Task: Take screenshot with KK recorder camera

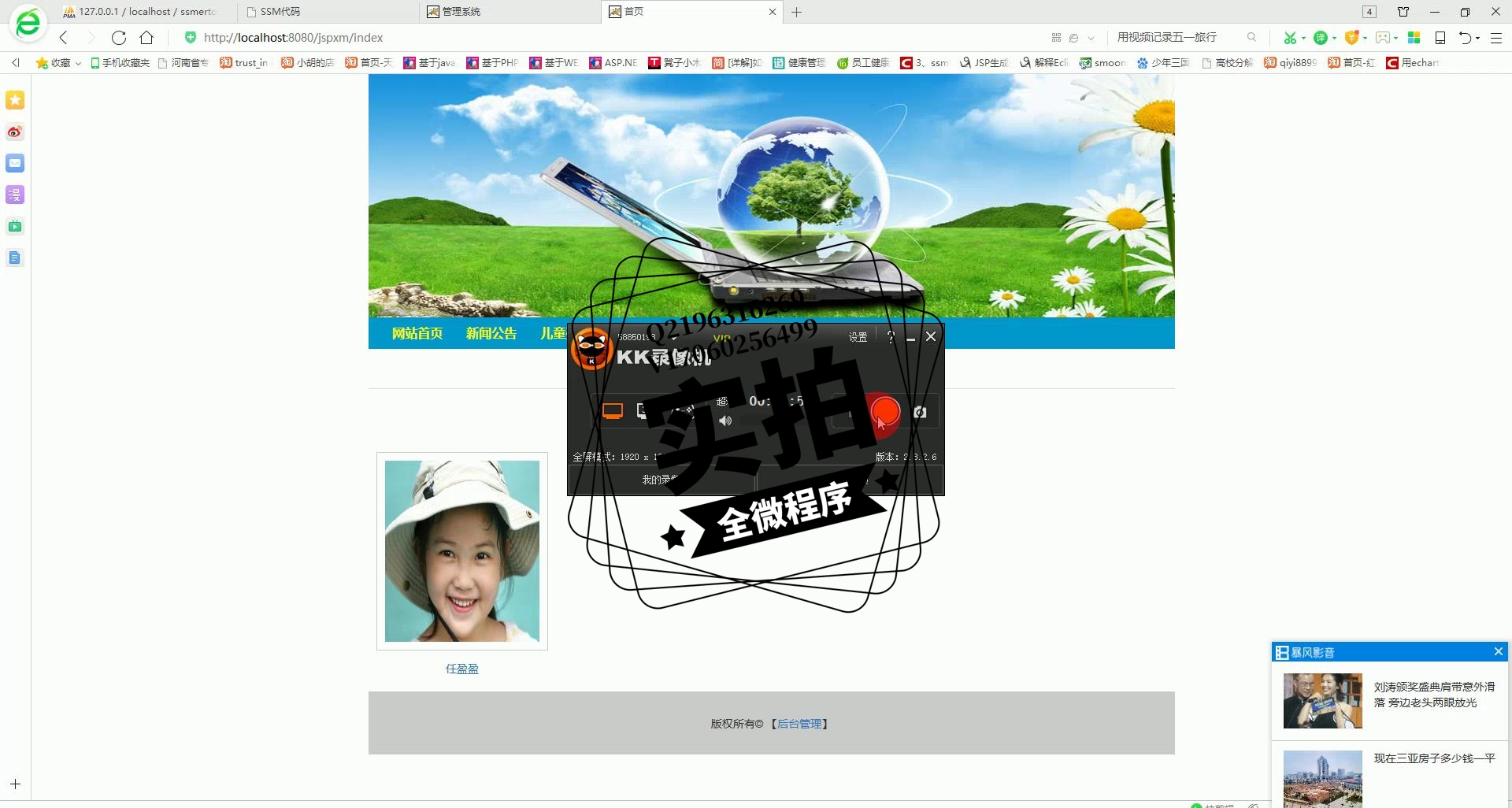Action: click(920, 412)
